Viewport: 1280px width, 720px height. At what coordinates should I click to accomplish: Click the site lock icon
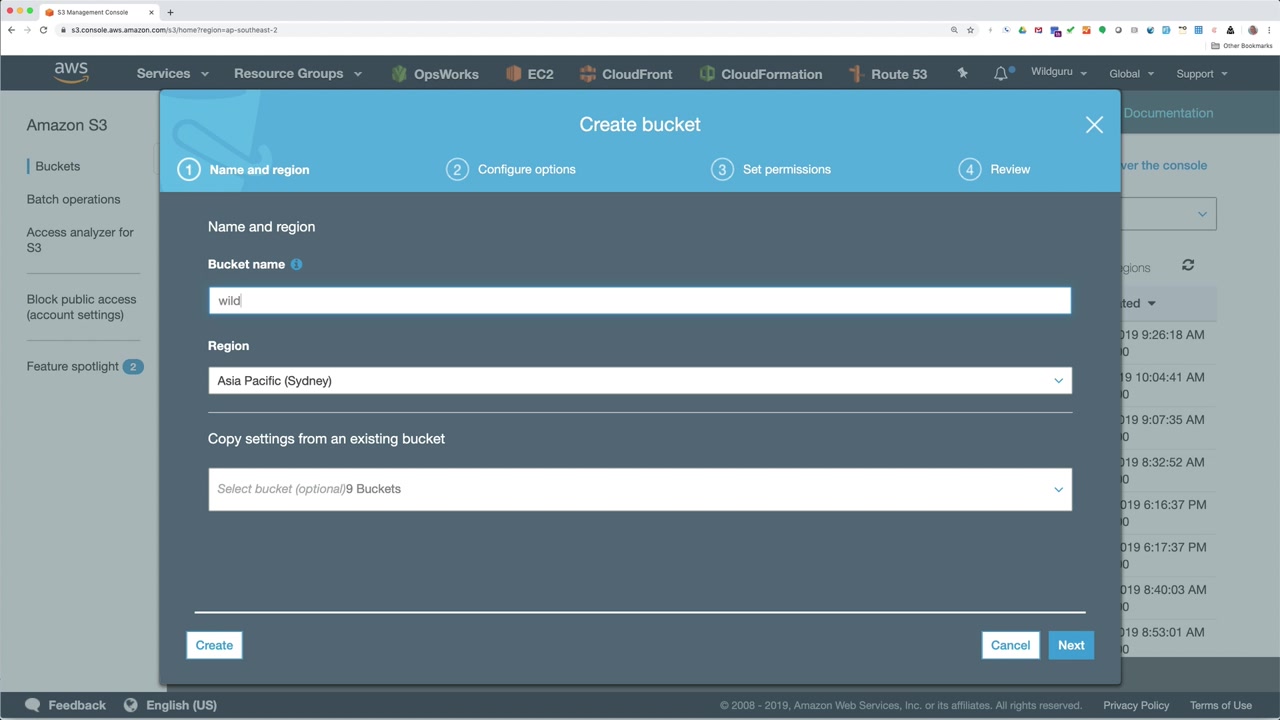[63, 30]
